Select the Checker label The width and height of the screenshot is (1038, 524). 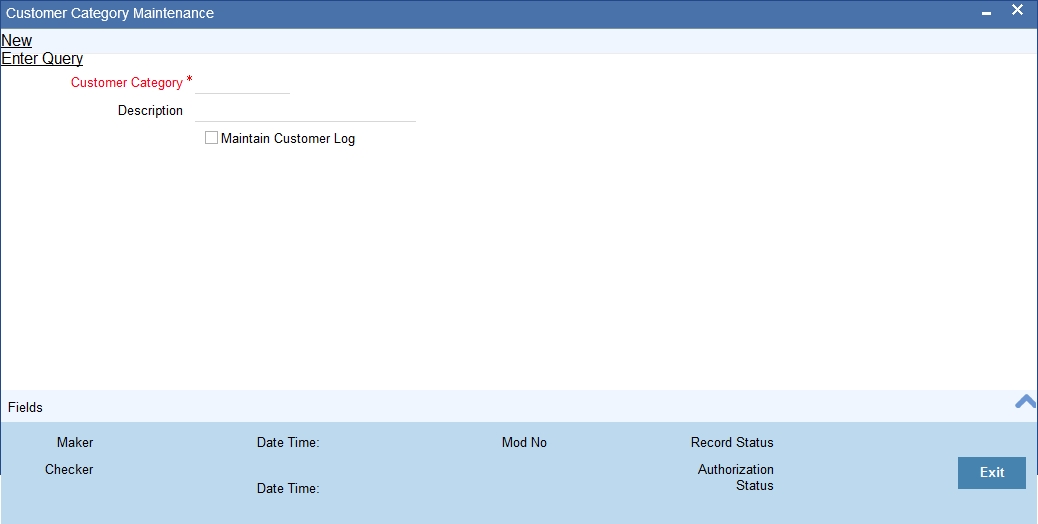[69, 470]
